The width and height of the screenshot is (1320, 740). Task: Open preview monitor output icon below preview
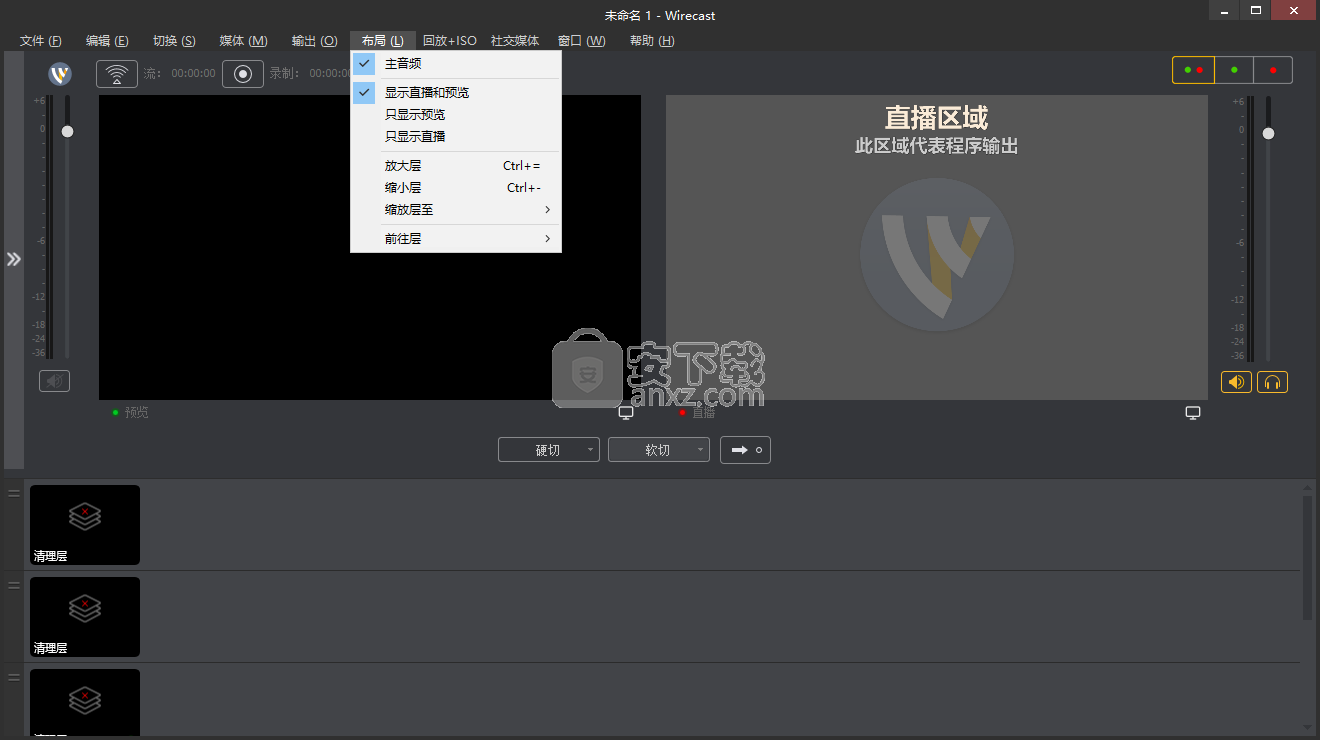pos(626,413)
